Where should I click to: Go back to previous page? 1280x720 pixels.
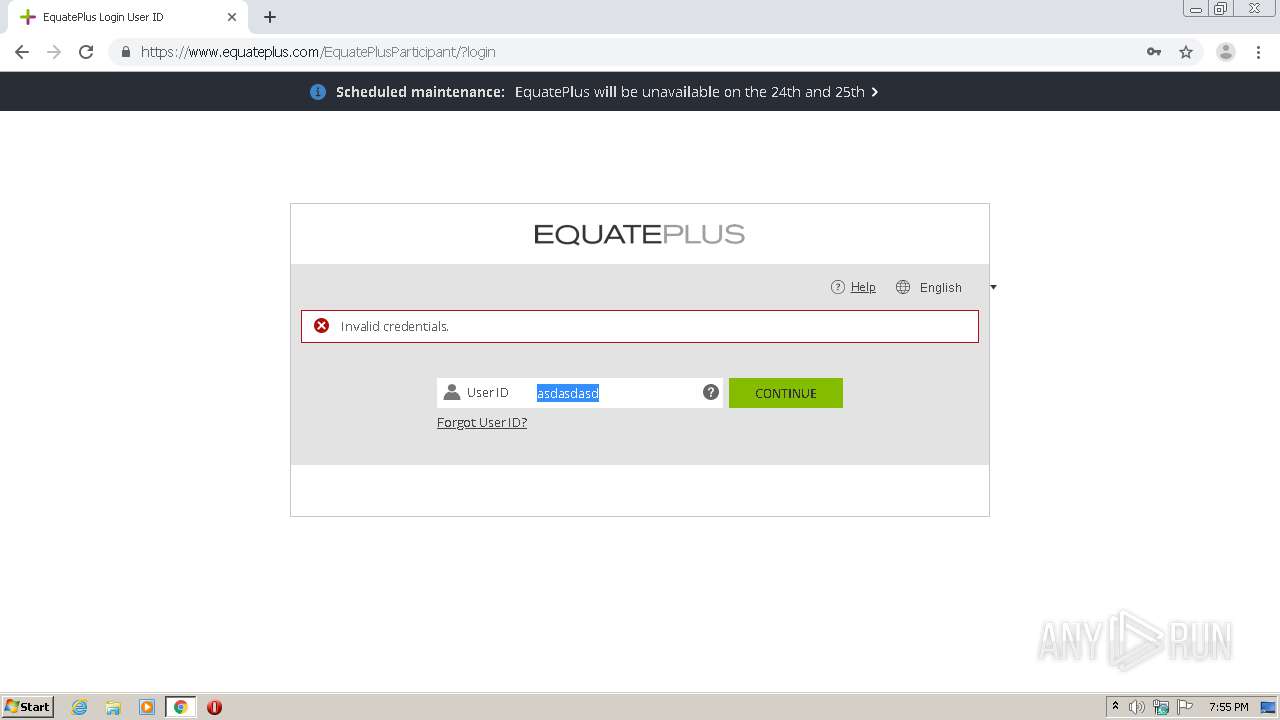coord(22,52)
